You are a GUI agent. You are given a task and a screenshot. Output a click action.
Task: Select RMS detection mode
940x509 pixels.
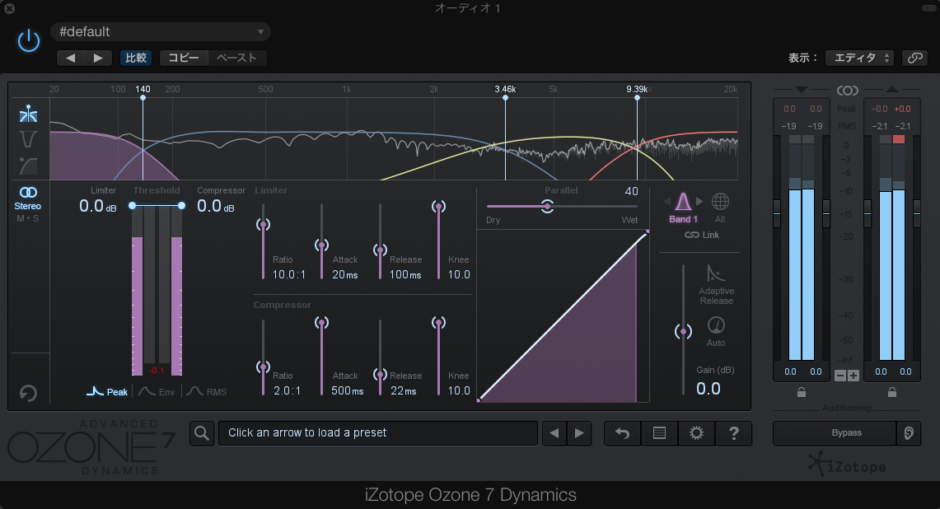[206, 392]
